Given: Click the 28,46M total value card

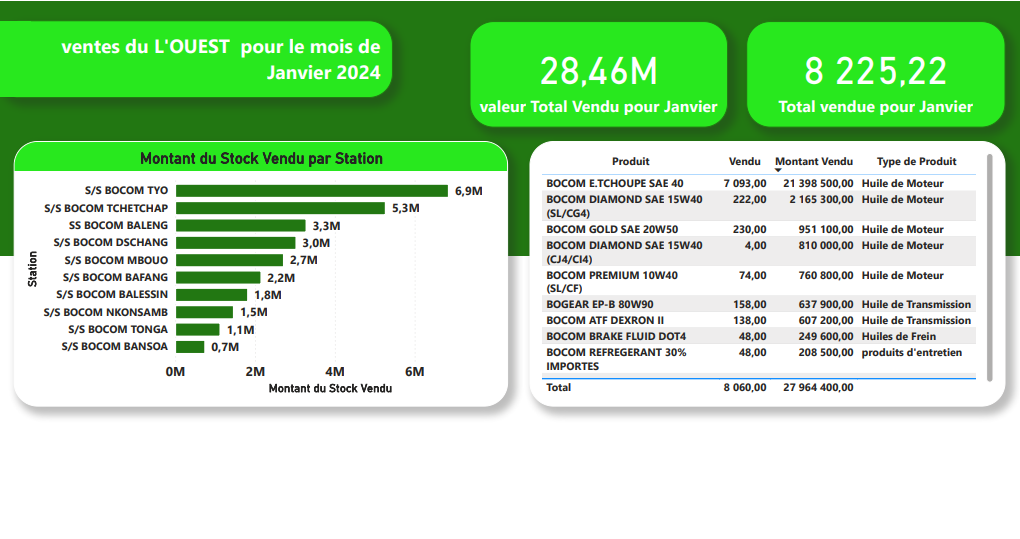Looking at the screenshot, I should tap(598, 74).
